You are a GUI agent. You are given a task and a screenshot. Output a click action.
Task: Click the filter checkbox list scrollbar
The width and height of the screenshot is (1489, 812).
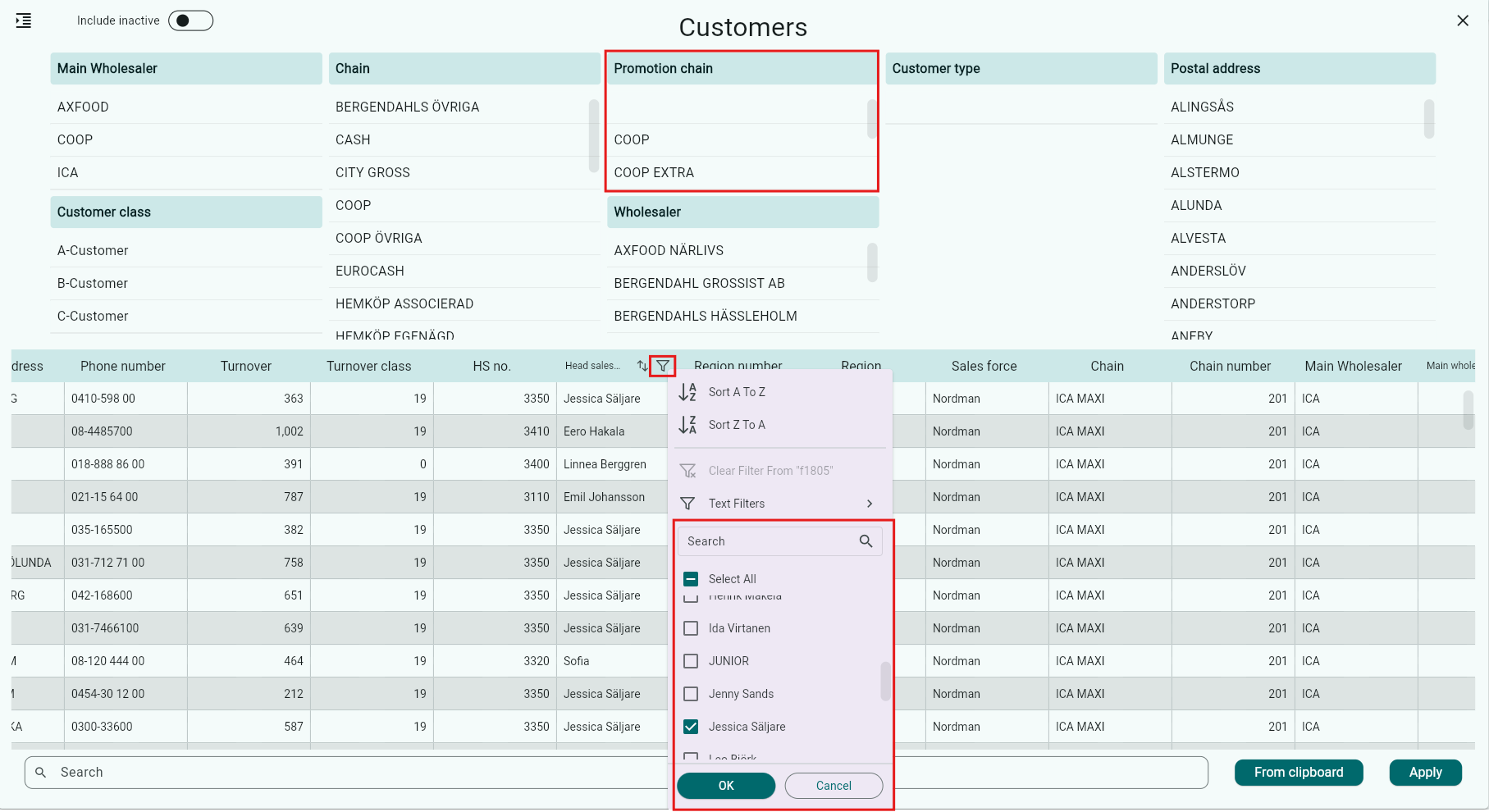click(885, 681)
